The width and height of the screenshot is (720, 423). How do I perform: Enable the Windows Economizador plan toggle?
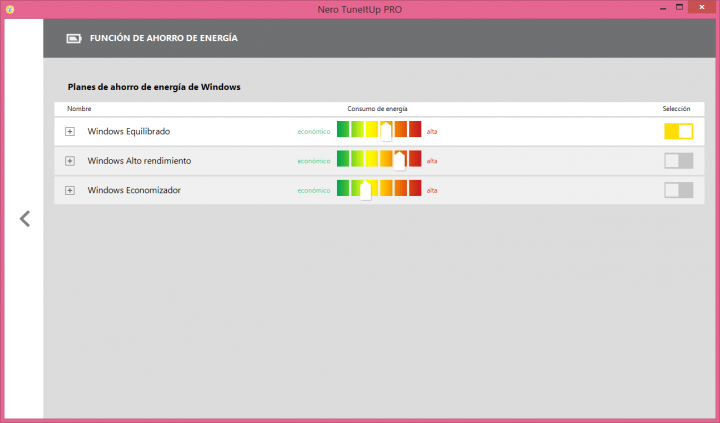pos(678,190)
